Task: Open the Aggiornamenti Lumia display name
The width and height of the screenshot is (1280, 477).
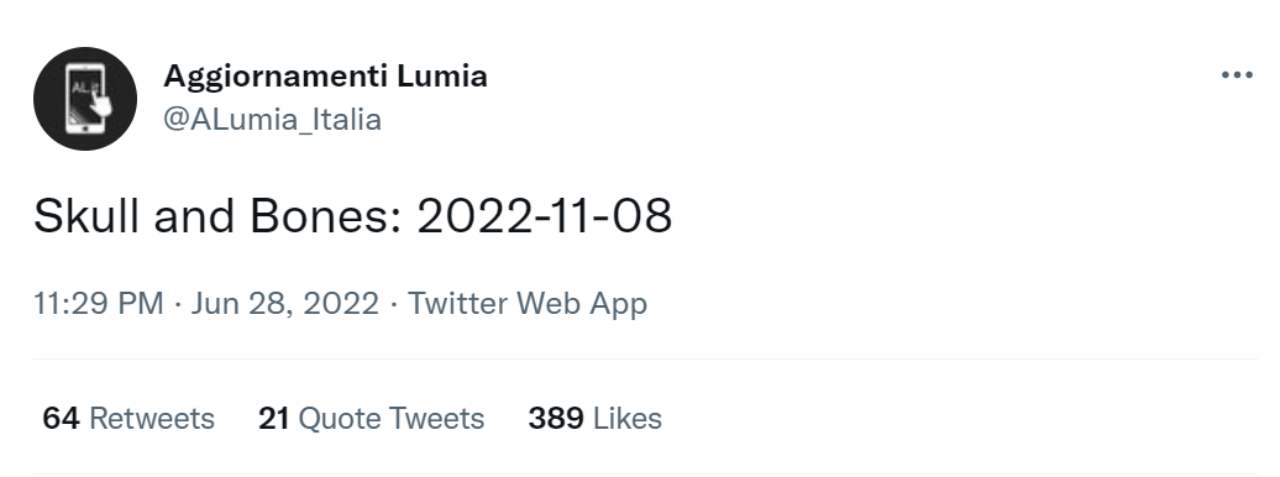Action: [325, 76]
